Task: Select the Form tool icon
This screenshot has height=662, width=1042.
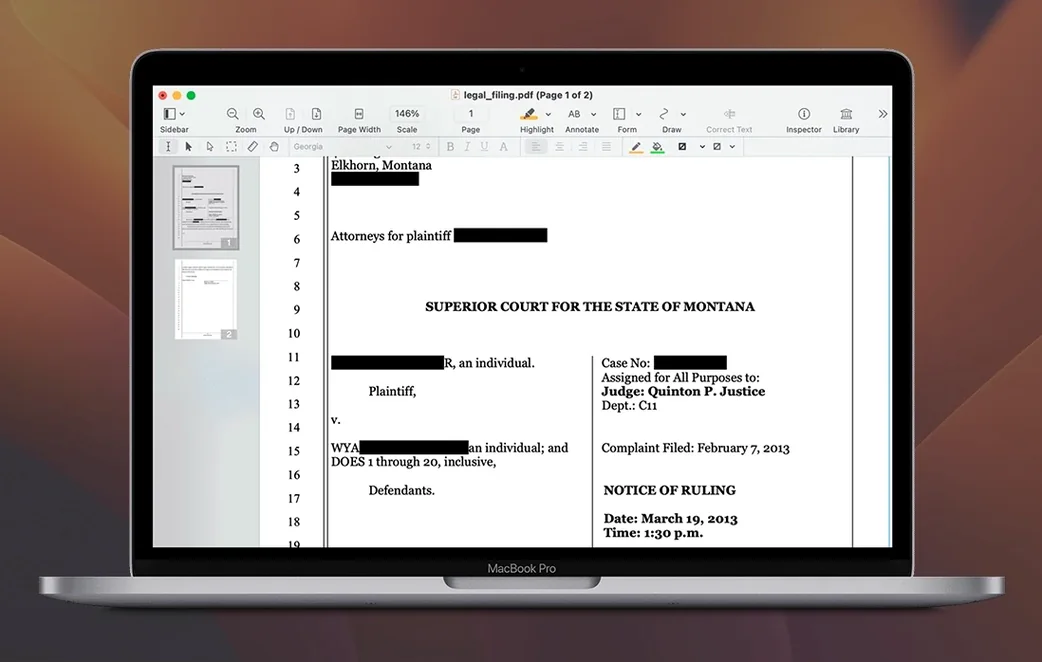Action: [619, 114]
